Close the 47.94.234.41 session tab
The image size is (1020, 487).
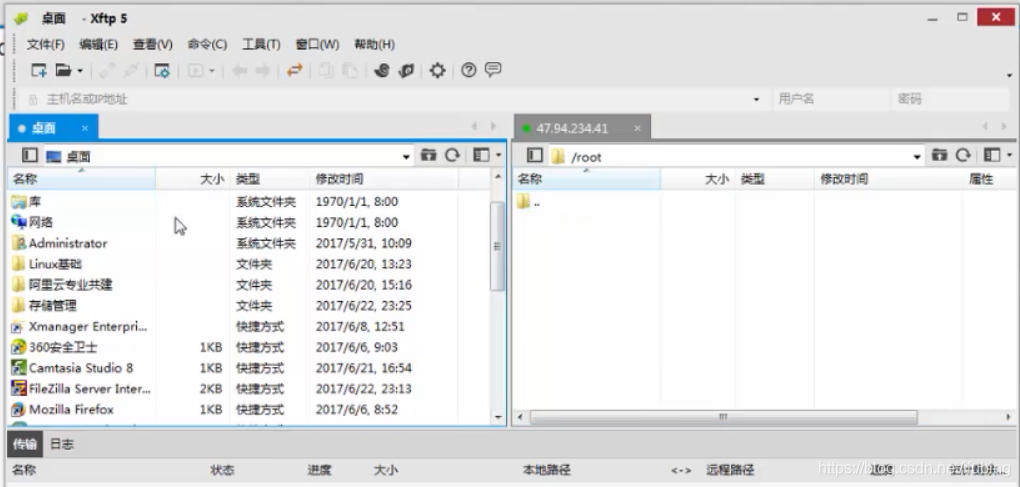tap(638, 128)
